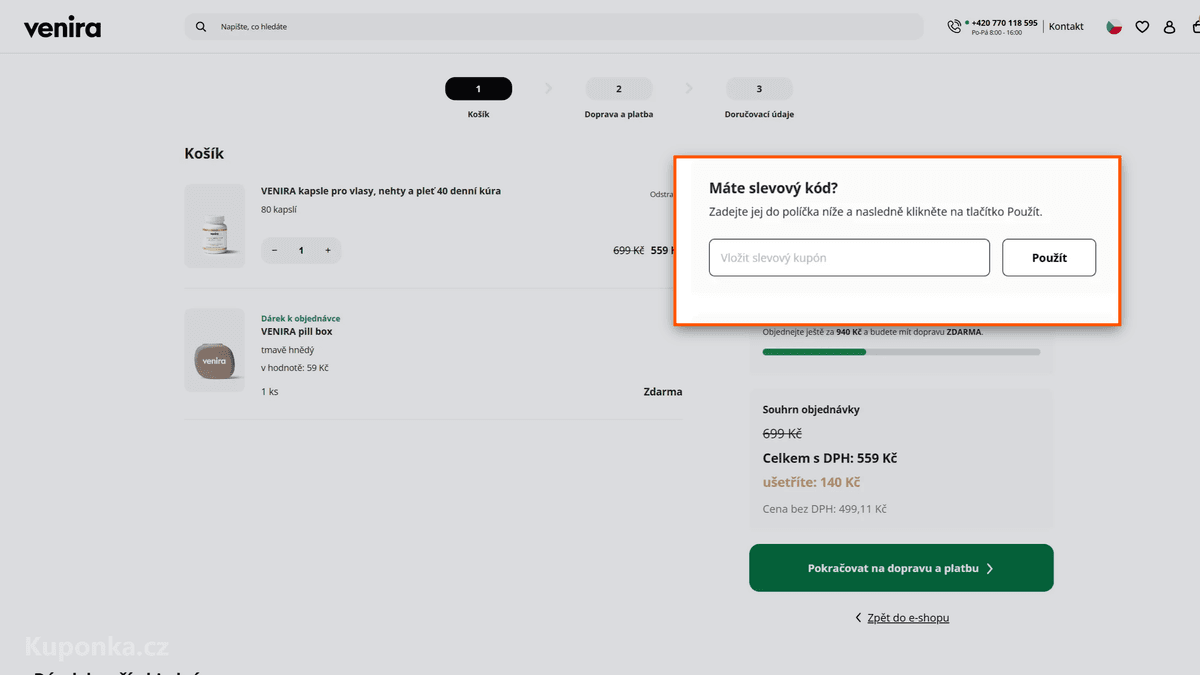Call the +420 770 118 595 number

tap(1004, 22)
